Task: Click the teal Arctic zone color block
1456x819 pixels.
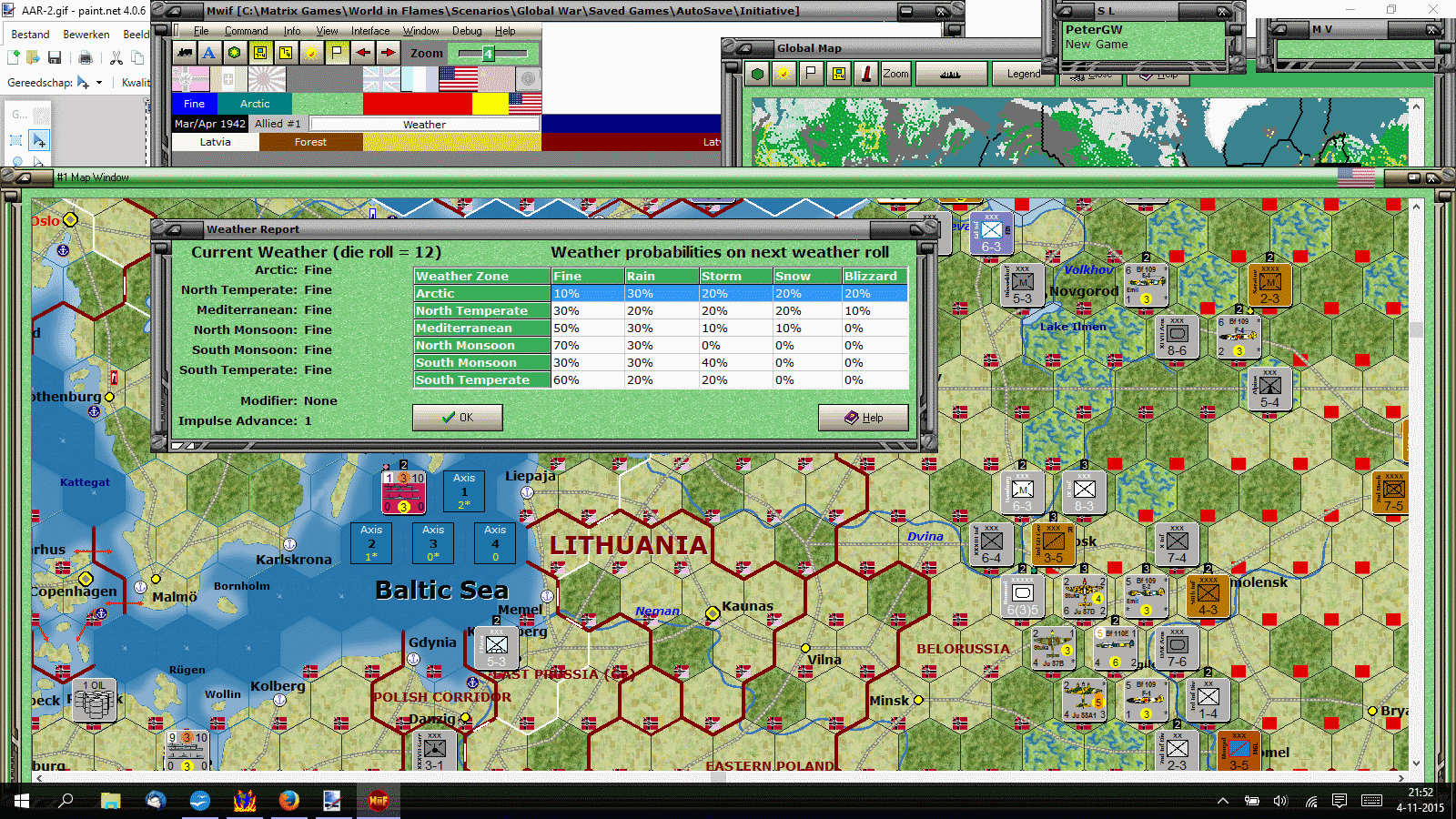Action: click(x=255, y=104)
